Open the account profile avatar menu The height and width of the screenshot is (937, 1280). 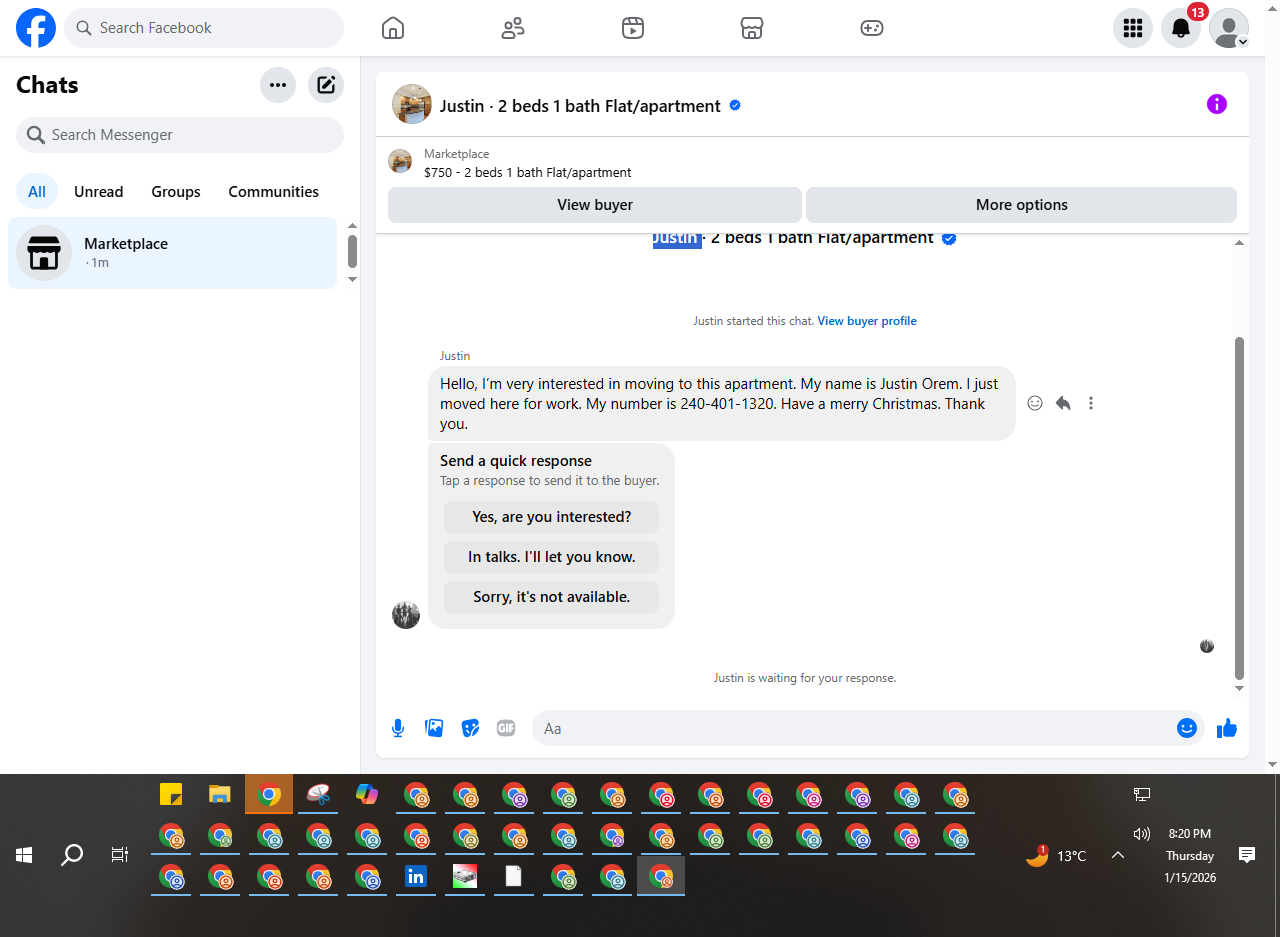point(1229,28)
